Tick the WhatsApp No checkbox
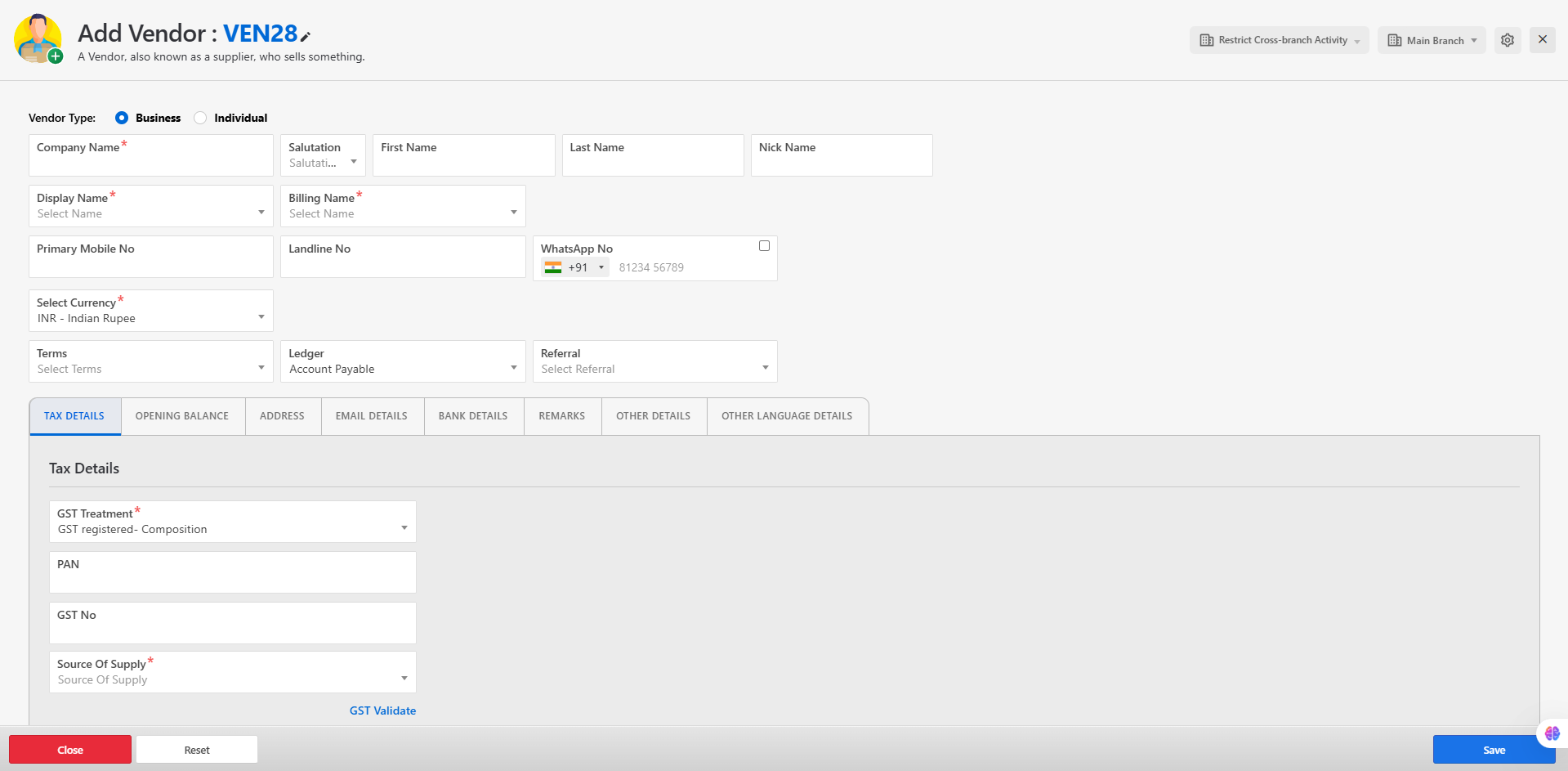Viewport: 1568px width, 771px height. coord(764,246)
